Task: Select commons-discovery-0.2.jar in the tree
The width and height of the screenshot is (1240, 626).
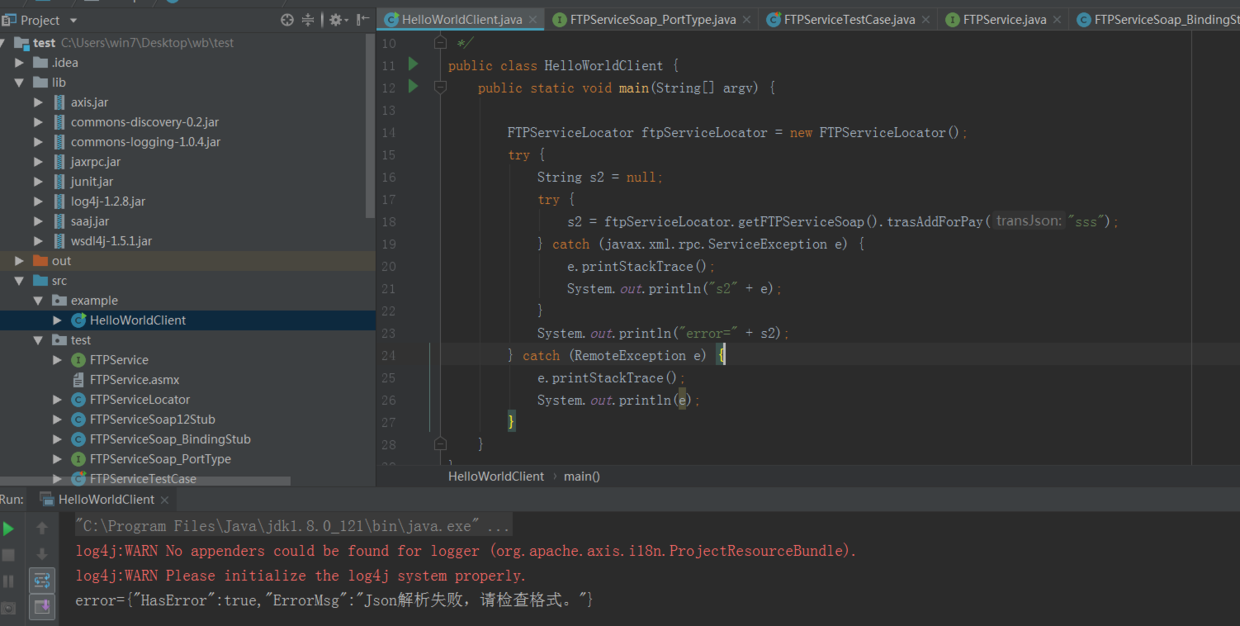Action: (x=144, y=122)
